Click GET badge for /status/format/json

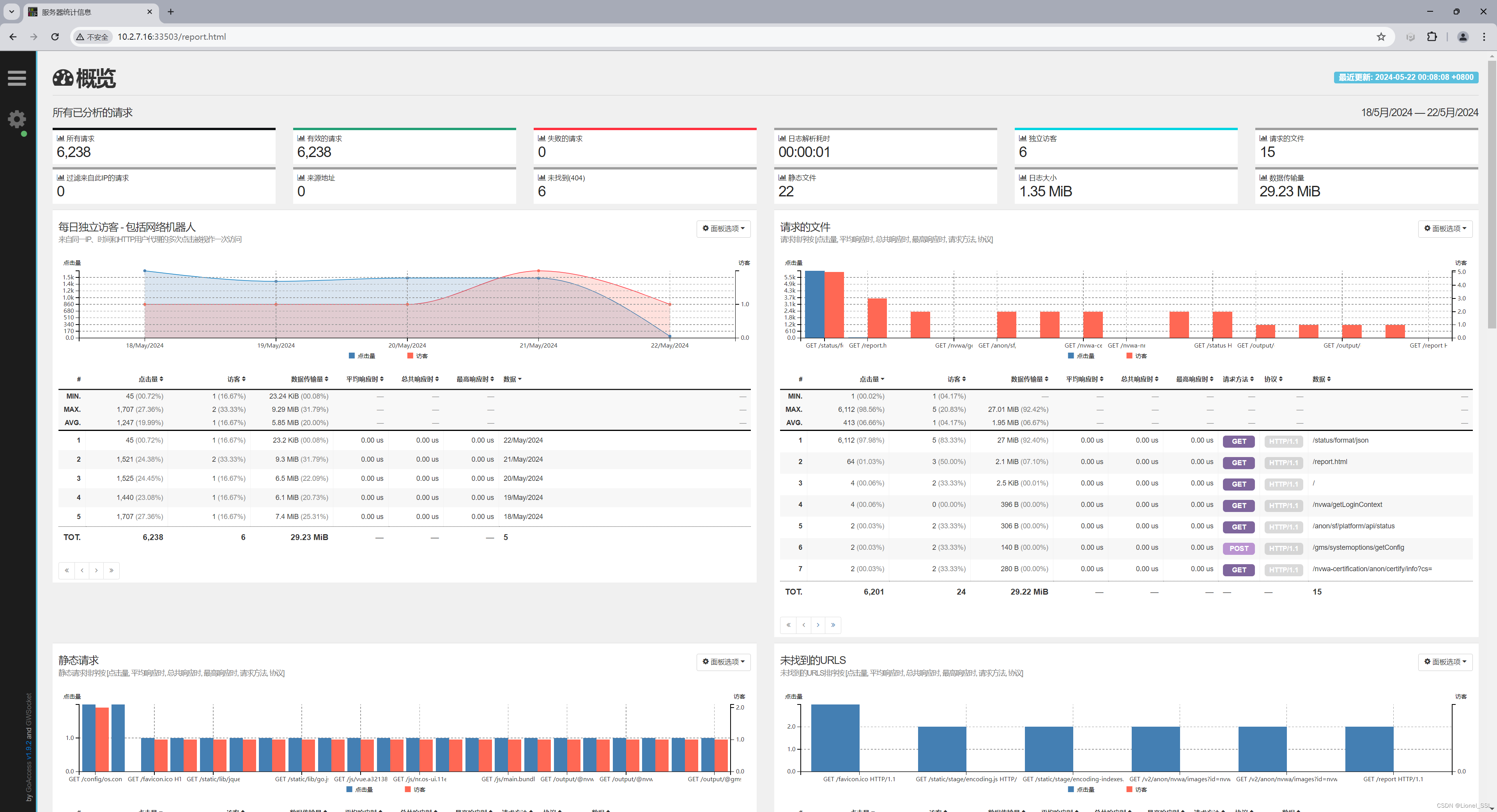1239,441
